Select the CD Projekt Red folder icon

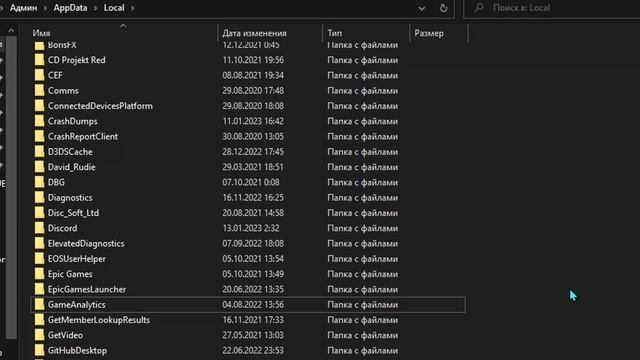click(x=39, y=60)
